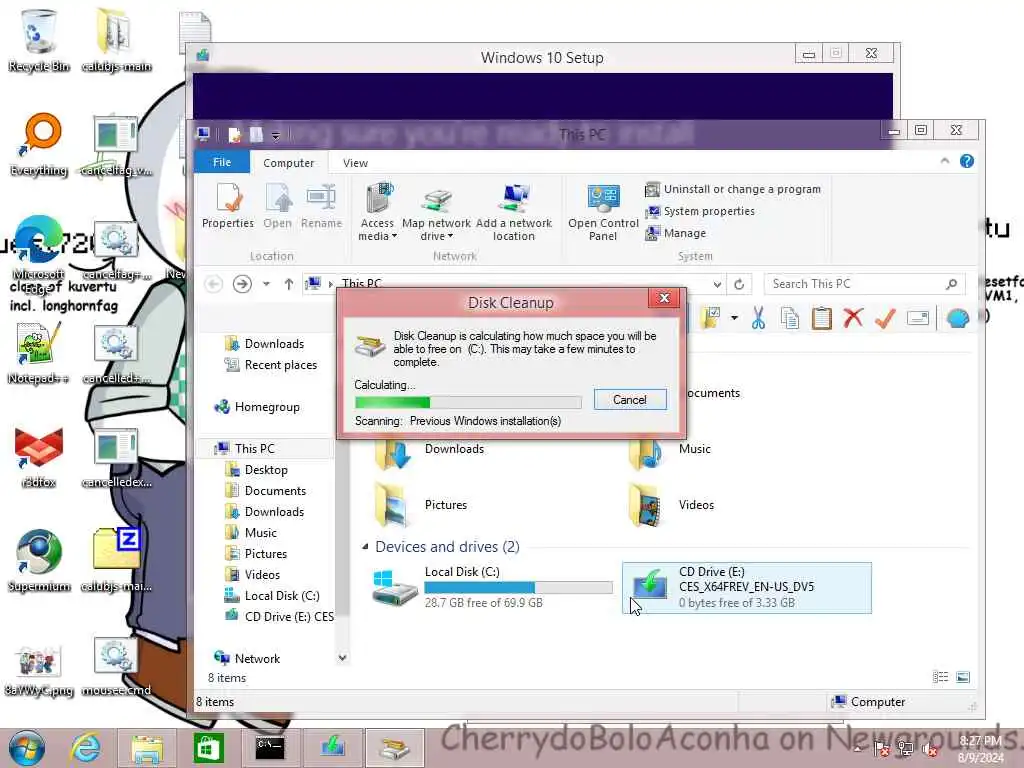Select Desktop in navigation tree

tap(256, 470)
